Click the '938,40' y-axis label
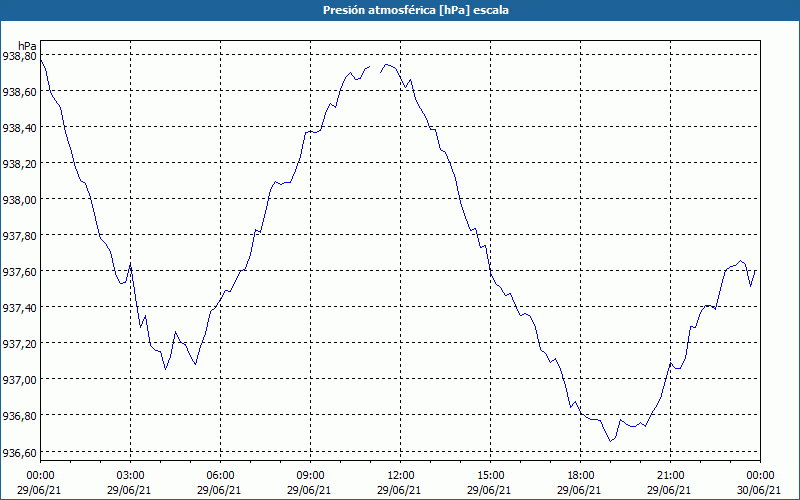The width and height of the screenshot is (800, 500). 19,128
